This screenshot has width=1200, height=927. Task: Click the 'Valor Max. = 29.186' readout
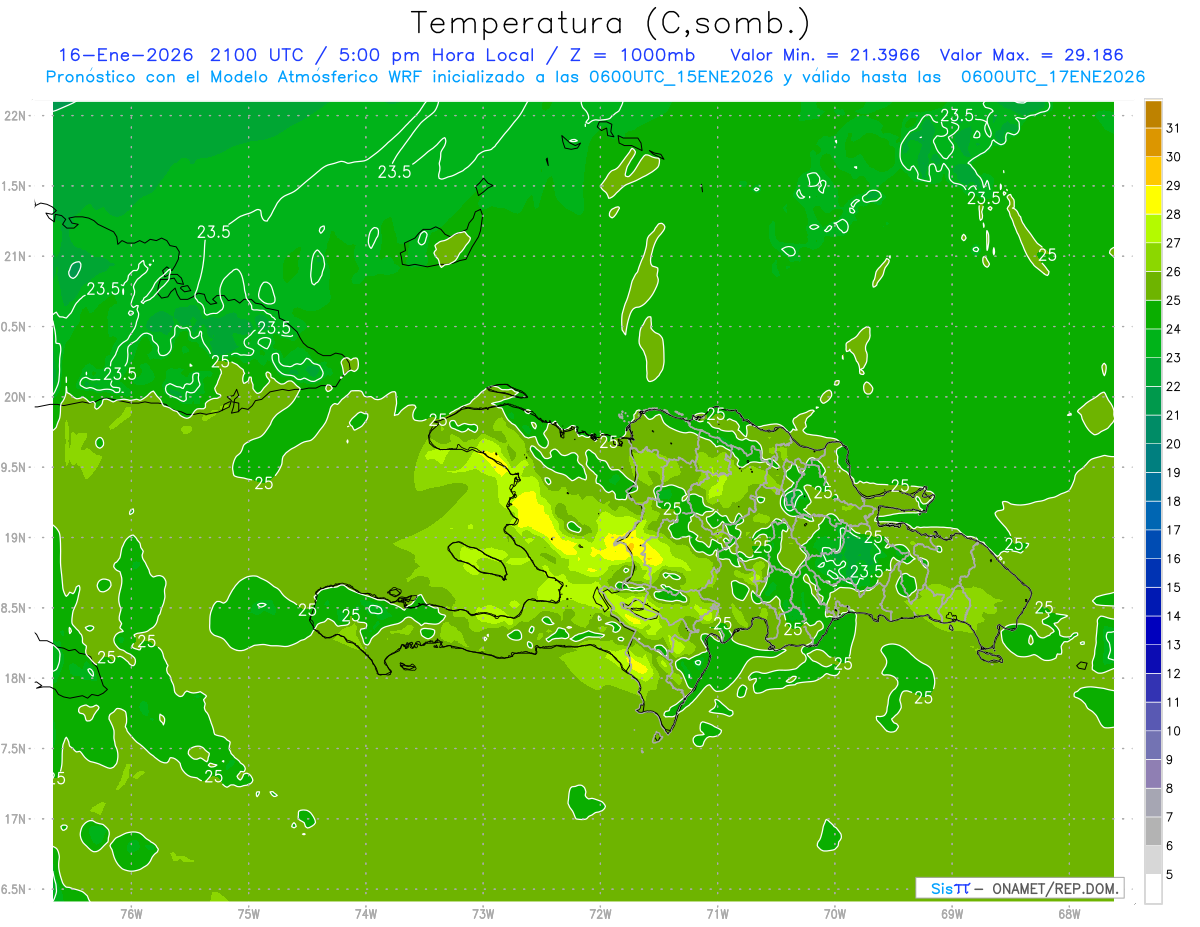(x=1032, y=55)
